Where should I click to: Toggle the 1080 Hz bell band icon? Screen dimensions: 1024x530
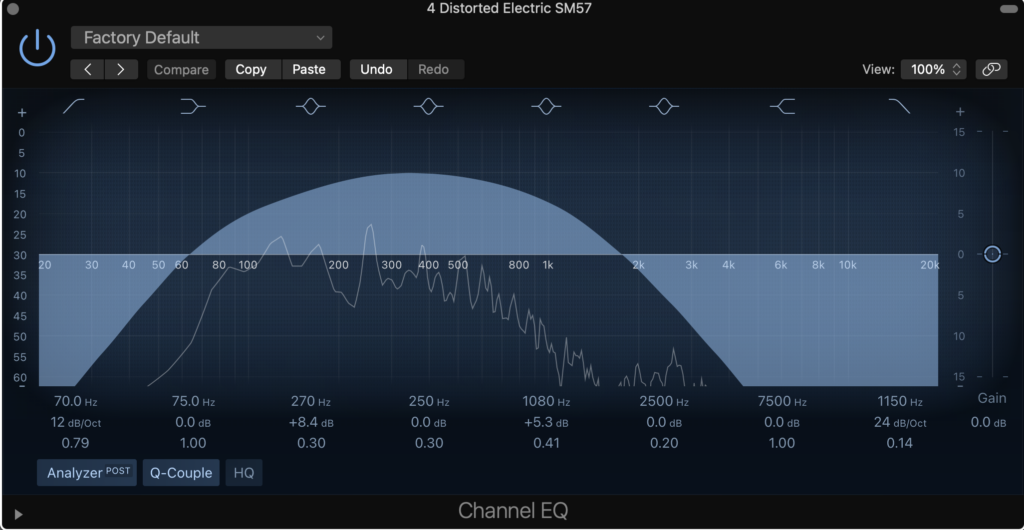pos(546,106)
